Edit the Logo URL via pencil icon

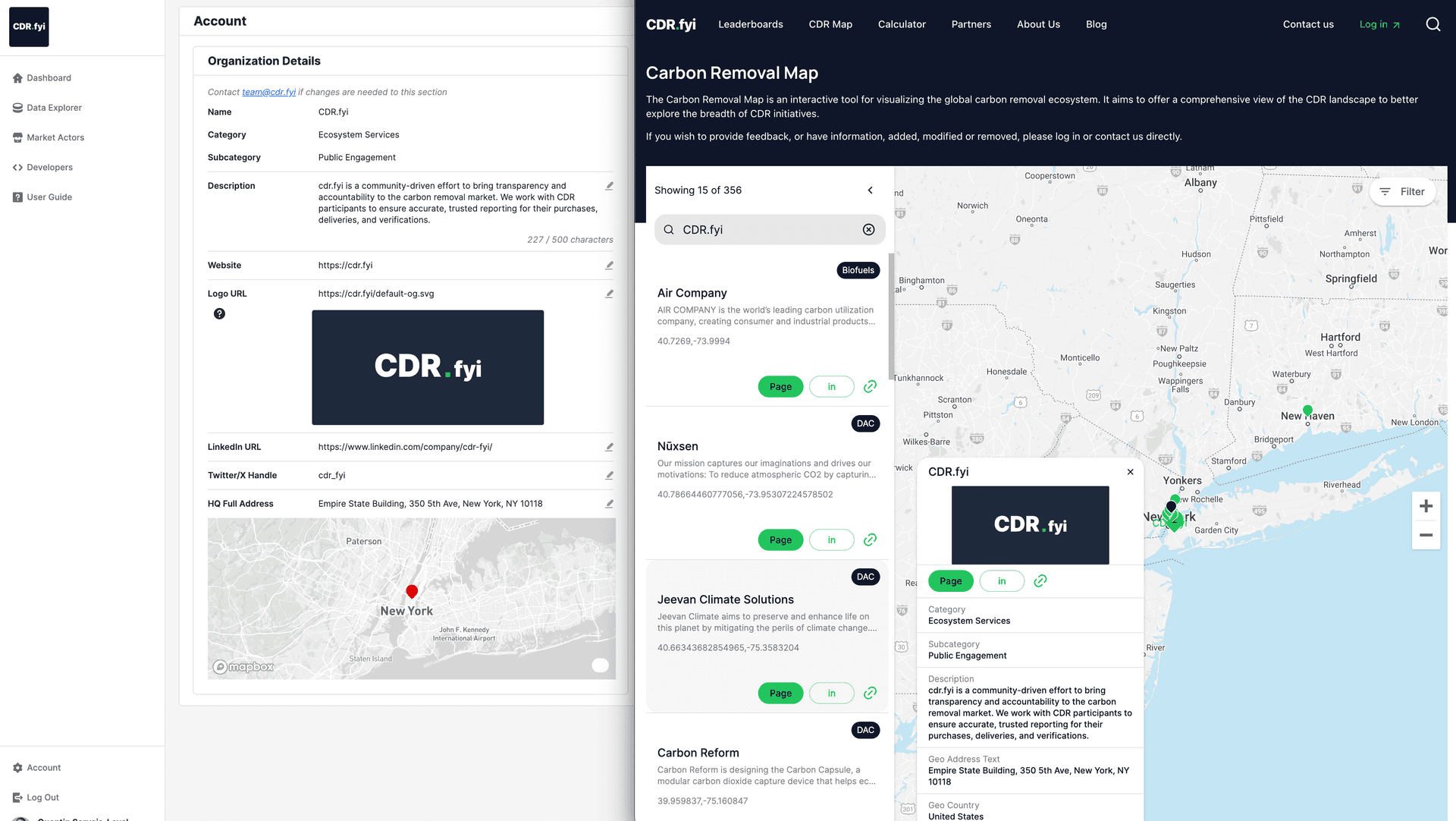pos(609,294)
